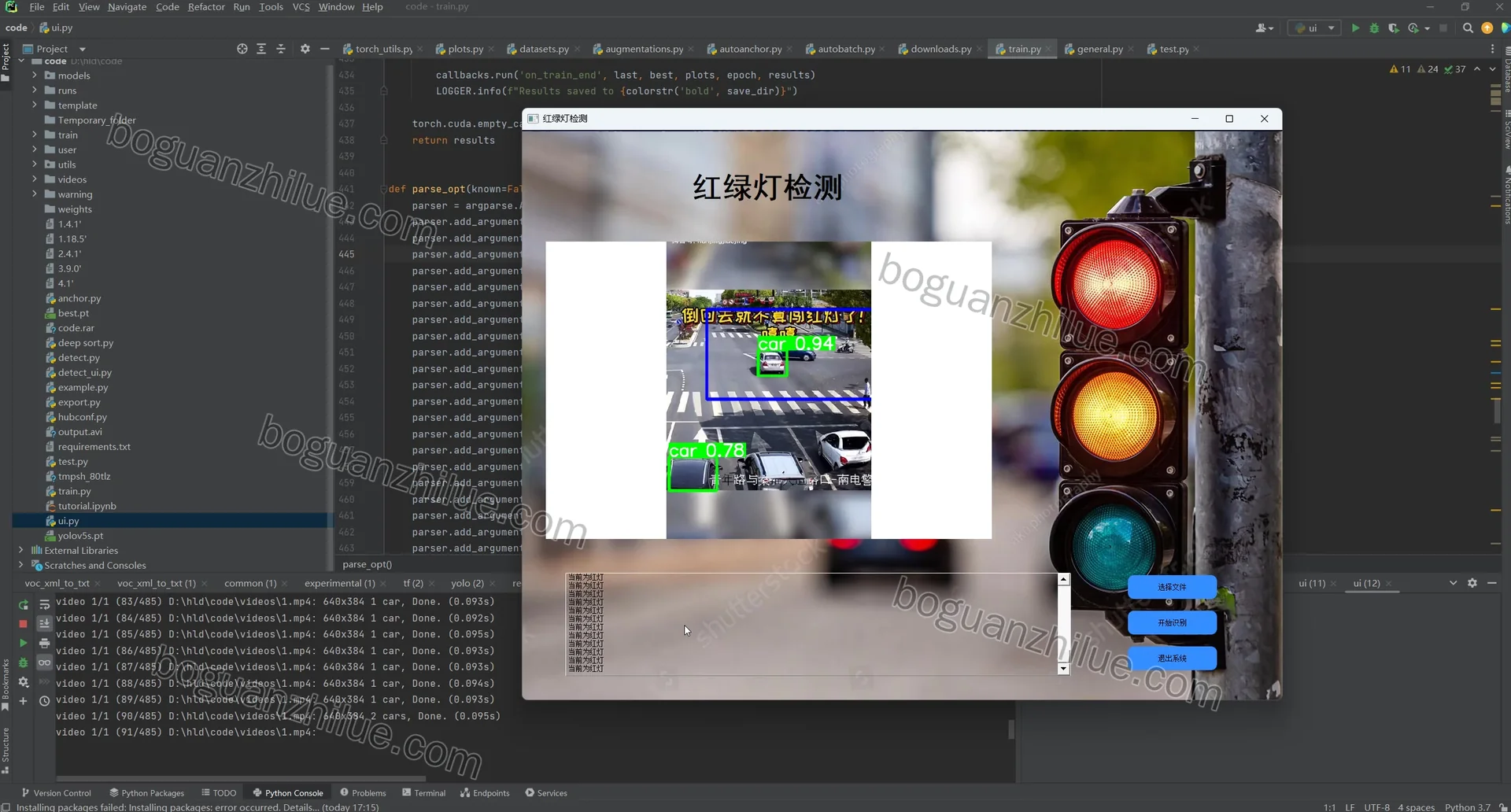Open the Refactor menu
Image resolution: width=1511 pixels, height=812 pixels.
(206, 6)
